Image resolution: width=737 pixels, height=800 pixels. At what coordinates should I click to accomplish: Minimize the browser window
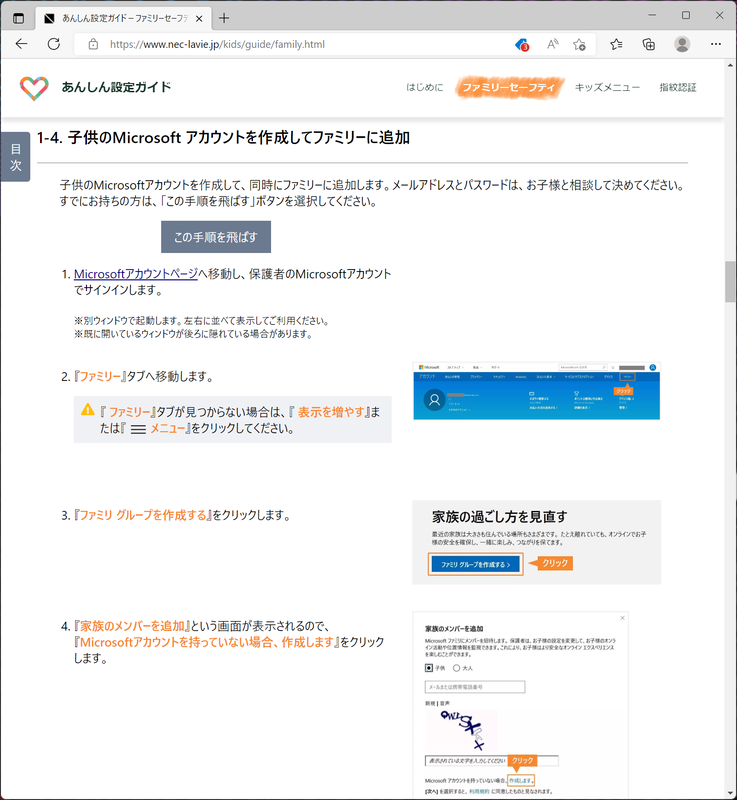point(652,16)
